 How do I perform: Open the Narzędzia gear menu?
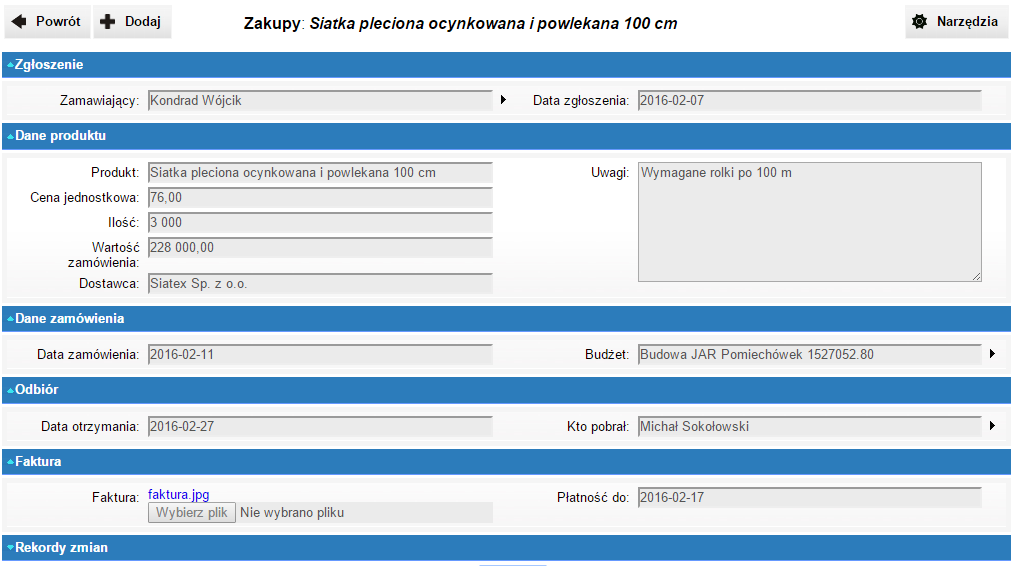(956, 22)
